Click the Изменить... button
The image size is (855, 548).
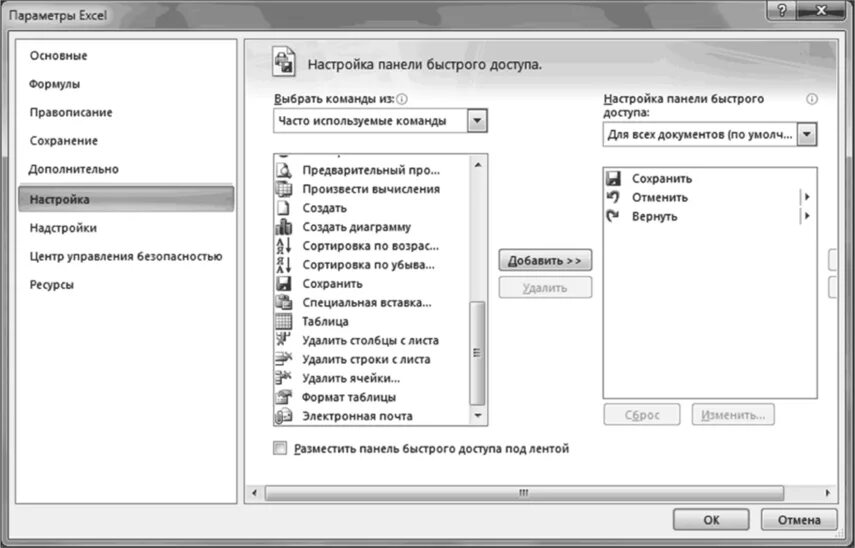pyautogui.click(x=733, y=415)
